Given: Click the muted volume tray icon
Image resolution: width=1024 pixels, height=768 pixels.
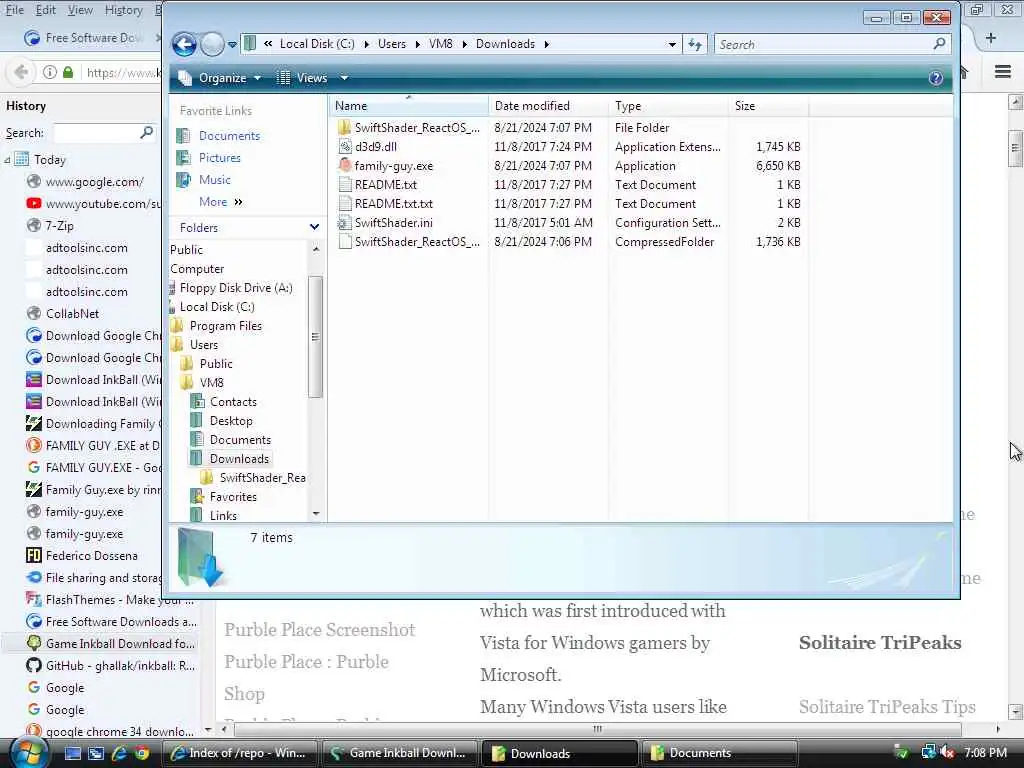Looking at the screenshot, I should pos(947,752).
